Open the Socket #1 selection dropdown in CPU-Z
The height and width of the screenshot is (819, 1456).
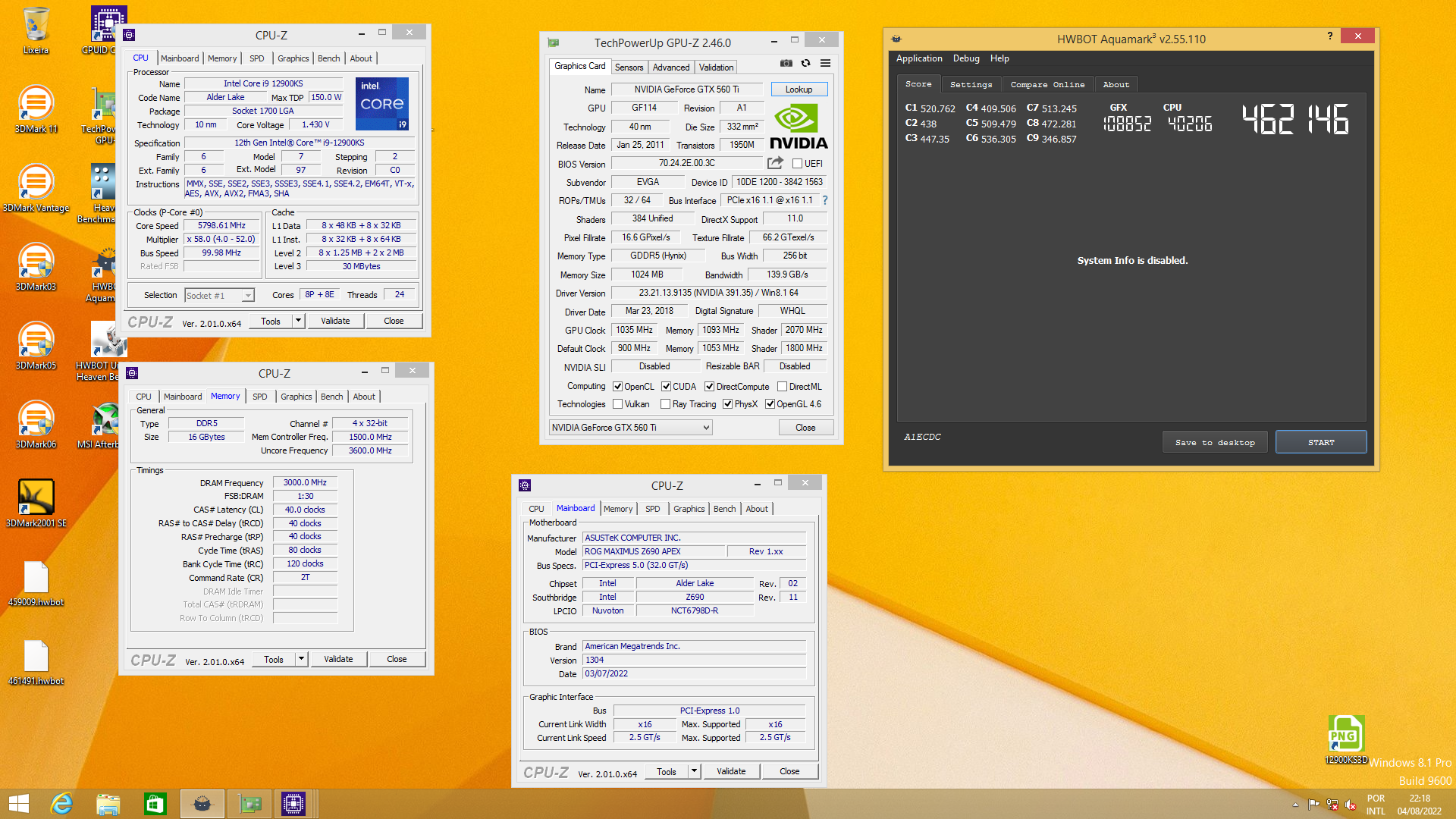pos(219,296)
